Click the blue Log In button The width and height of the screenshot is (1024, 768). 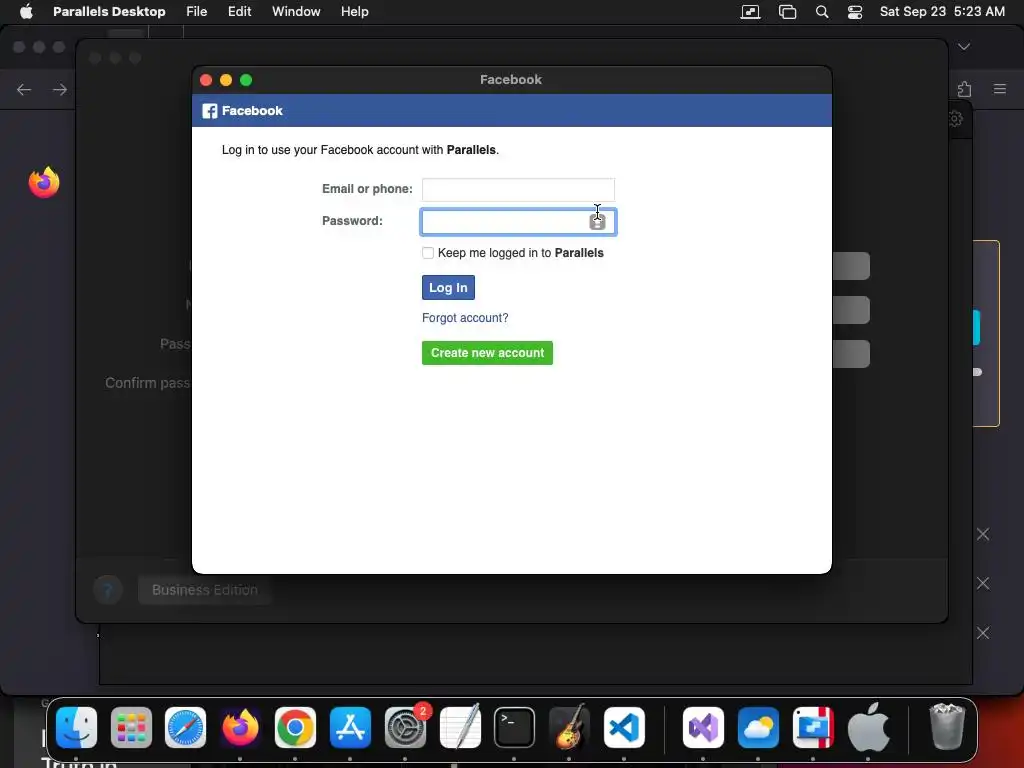pyautogui.click(x=448, y=287)
